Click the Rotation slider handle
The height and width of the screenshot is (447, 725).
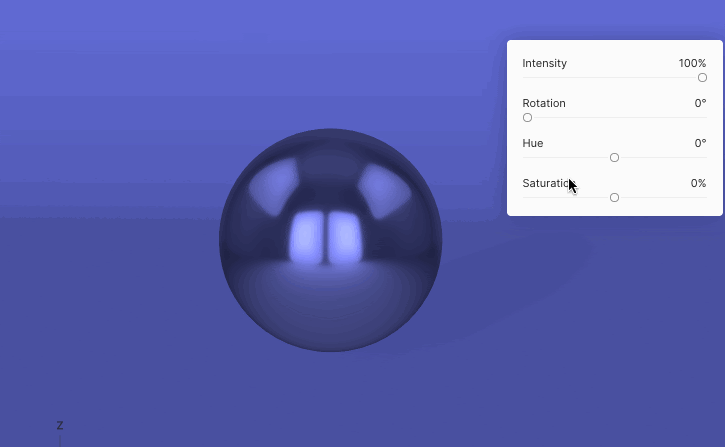click(527, 118)
